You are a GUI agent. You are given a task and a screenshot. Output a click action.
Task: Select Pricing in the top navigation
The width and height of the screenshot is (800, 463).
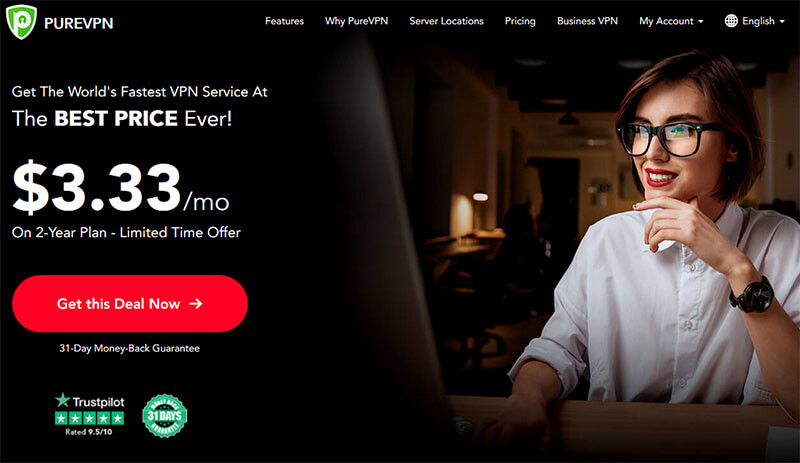click(520, 21)
